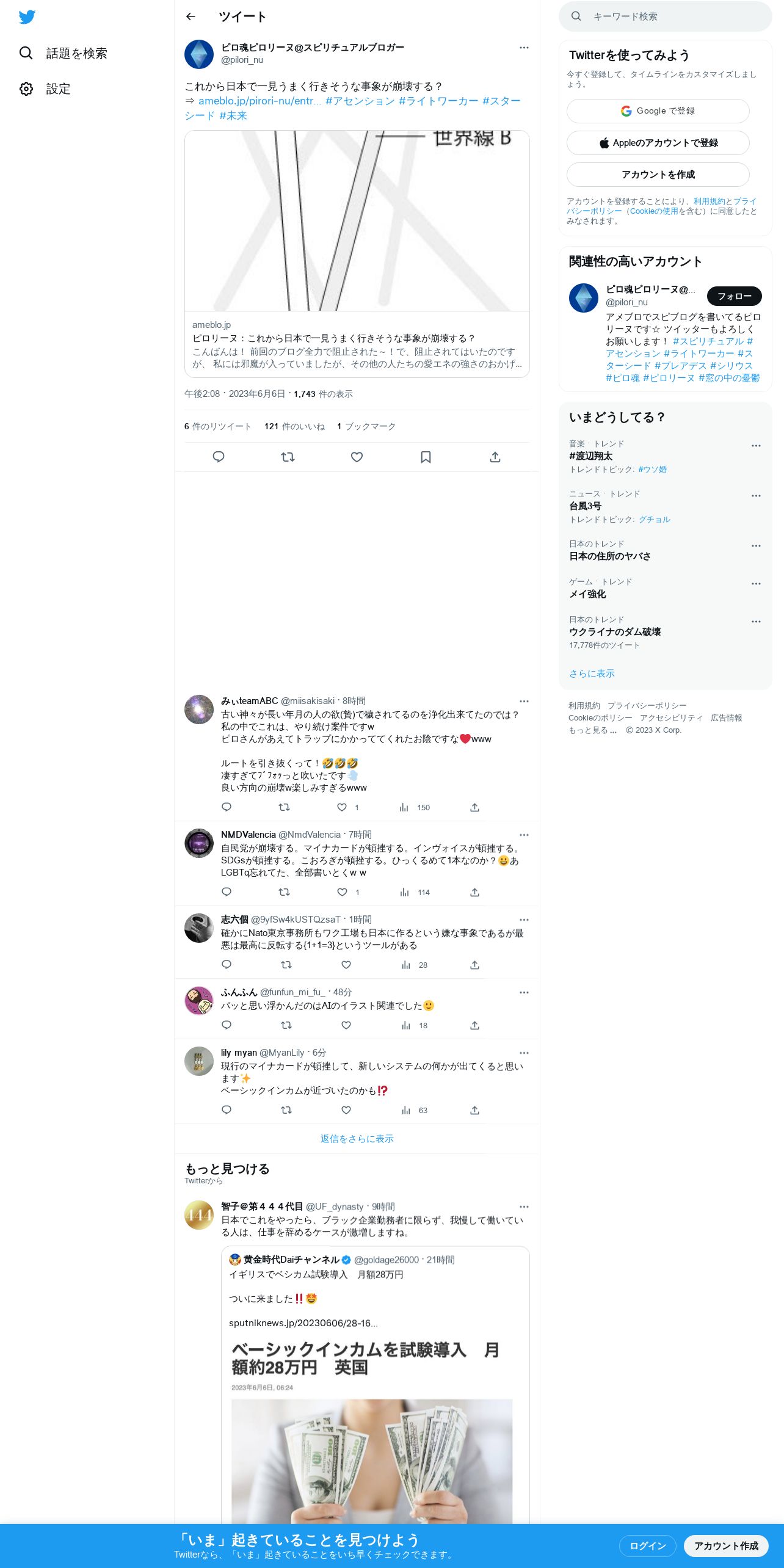Open 話題を検索 in sidebar
The height and width of the screenshot is (1568, 784).
[x=64, y=54]
